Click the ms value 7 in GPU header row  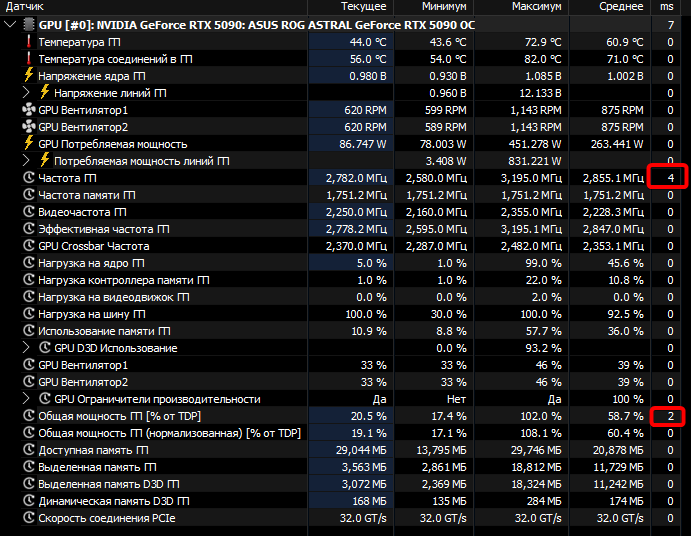click(670, 25)
